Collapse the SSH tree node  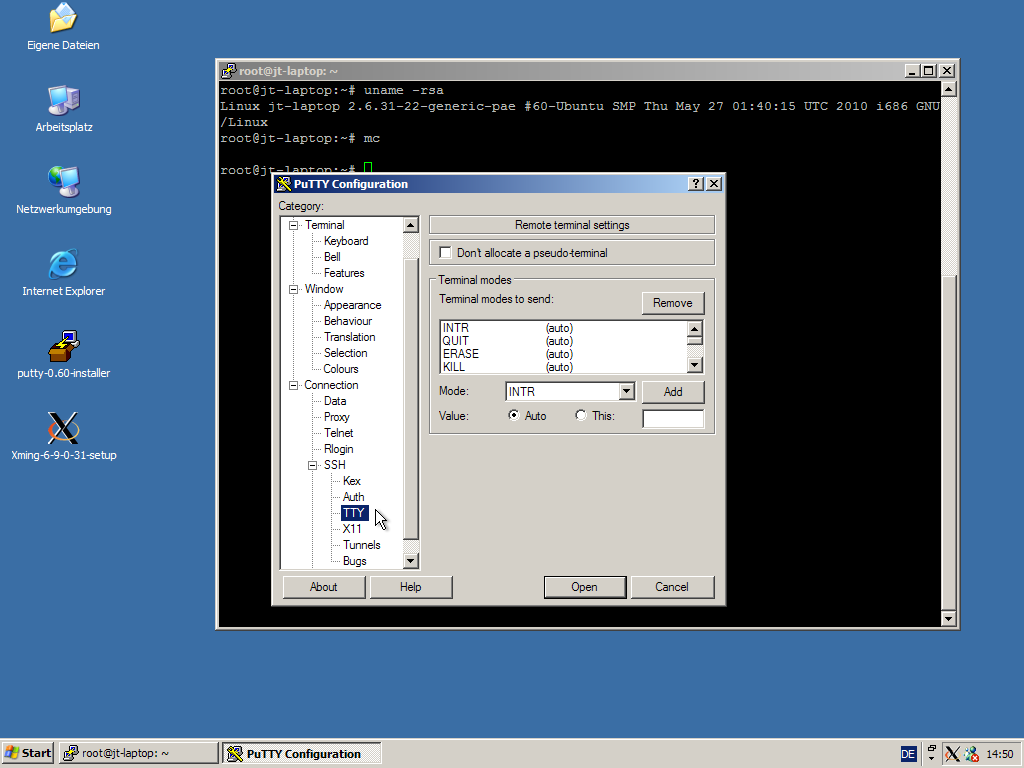pos(313,465)
